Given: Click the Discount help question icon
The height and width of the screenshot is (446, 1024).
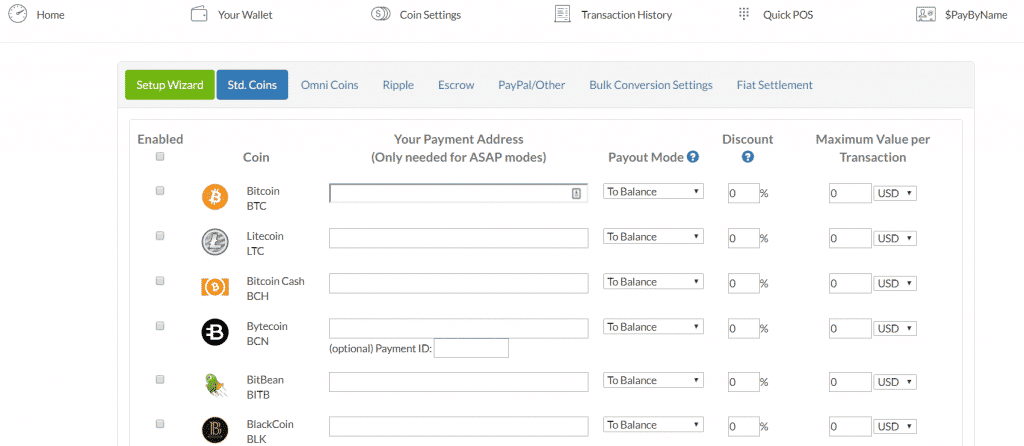Looking at the screenshot, I should 747,157.
